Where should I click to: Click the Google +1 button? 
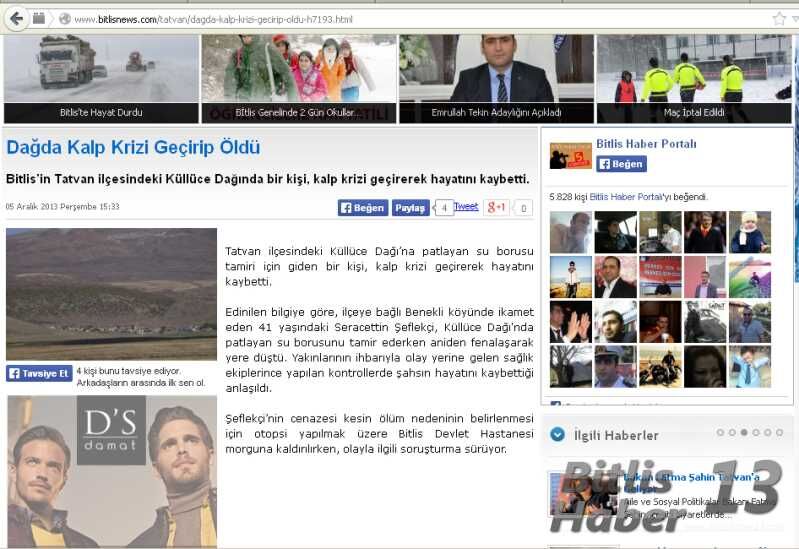496,208
